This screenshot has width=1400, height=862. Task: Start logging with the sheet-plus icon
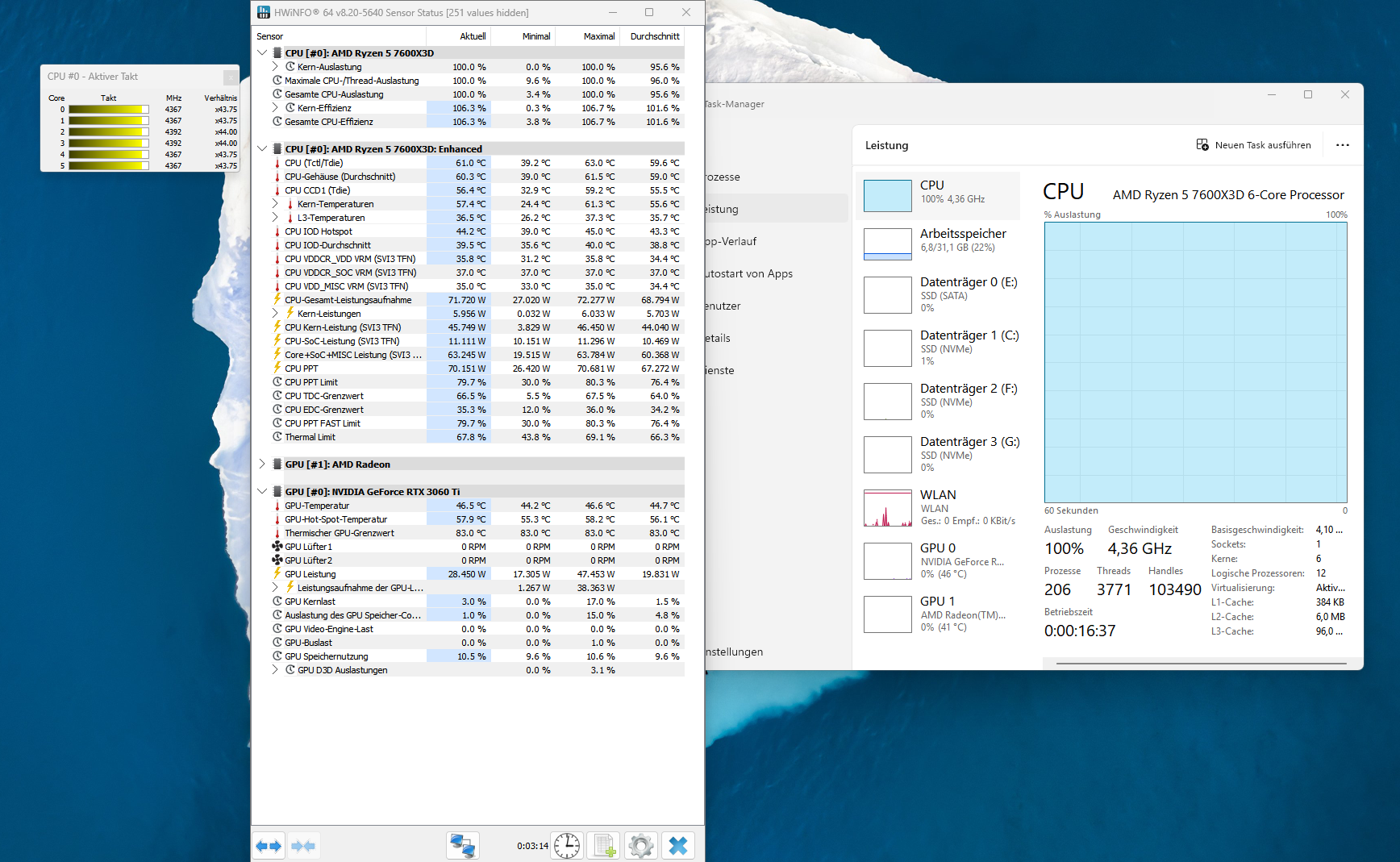(x=604, y=846)
